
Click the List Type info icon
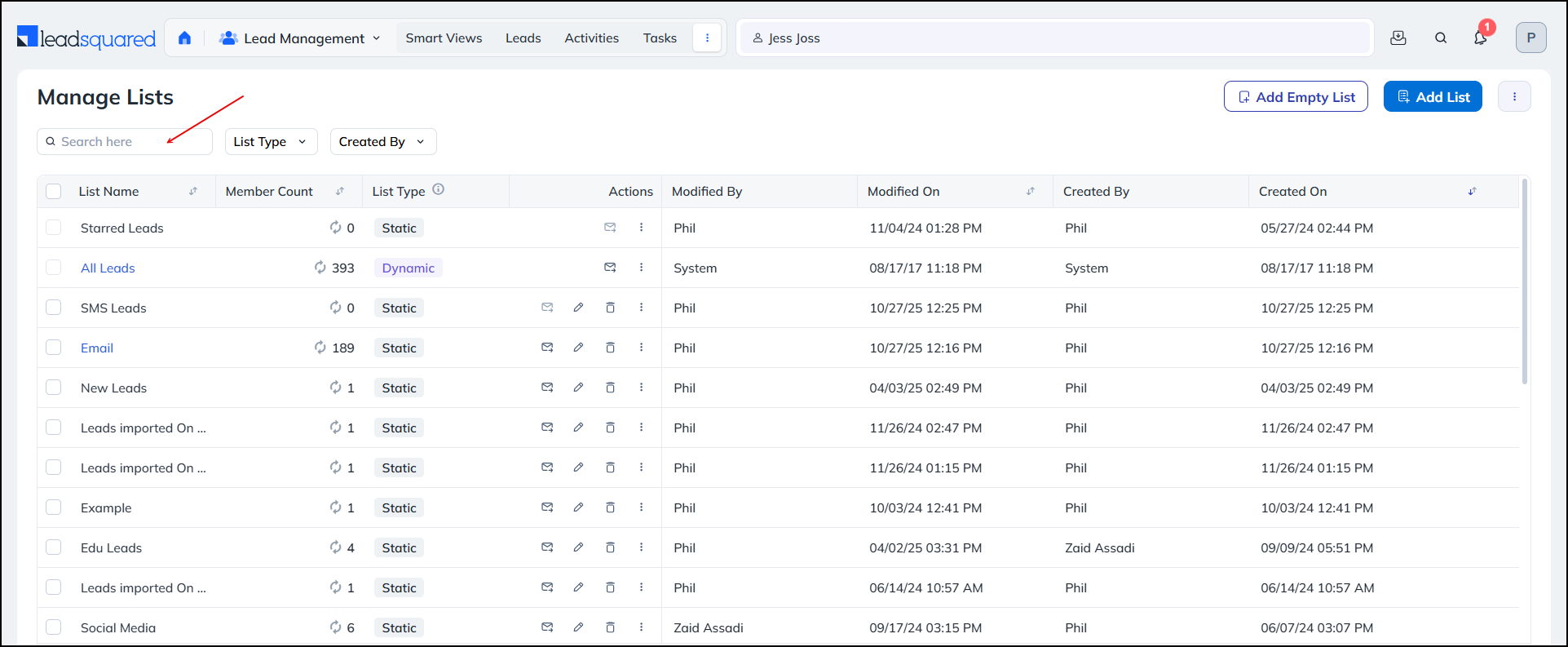point(438,189)
